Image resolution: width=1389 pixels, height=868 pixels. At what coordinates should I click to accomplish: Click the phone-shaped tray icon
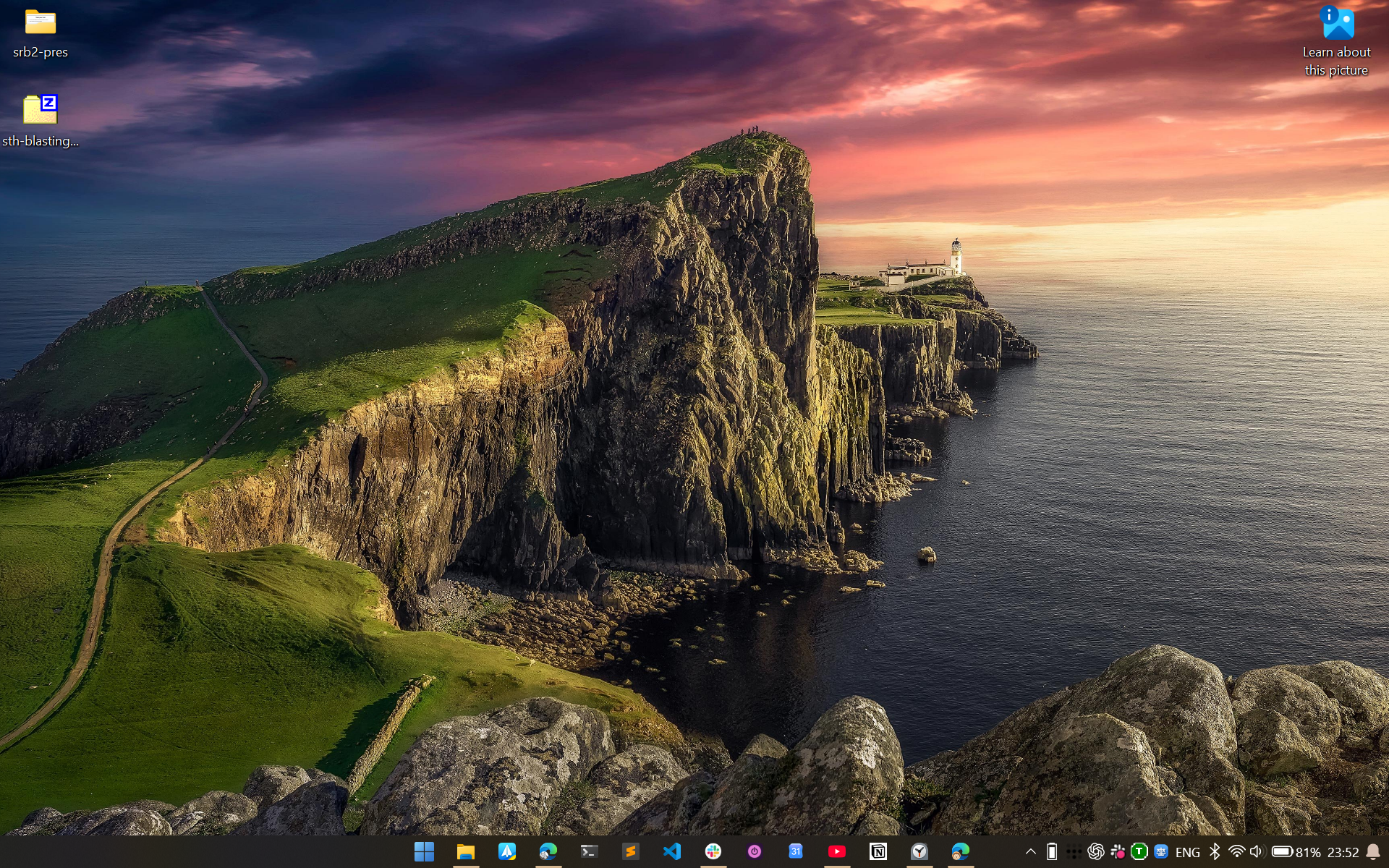1052,852
